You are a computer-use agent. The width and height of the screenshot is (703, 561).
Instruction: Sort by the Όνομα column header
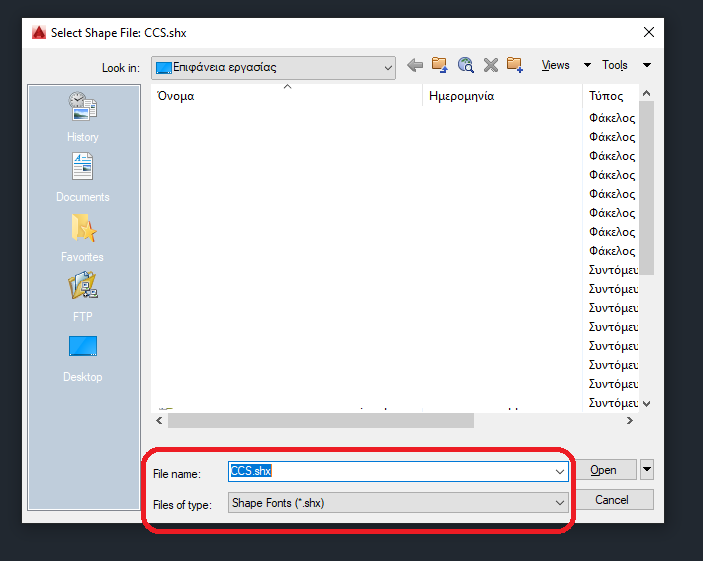(x=287, y=96)
